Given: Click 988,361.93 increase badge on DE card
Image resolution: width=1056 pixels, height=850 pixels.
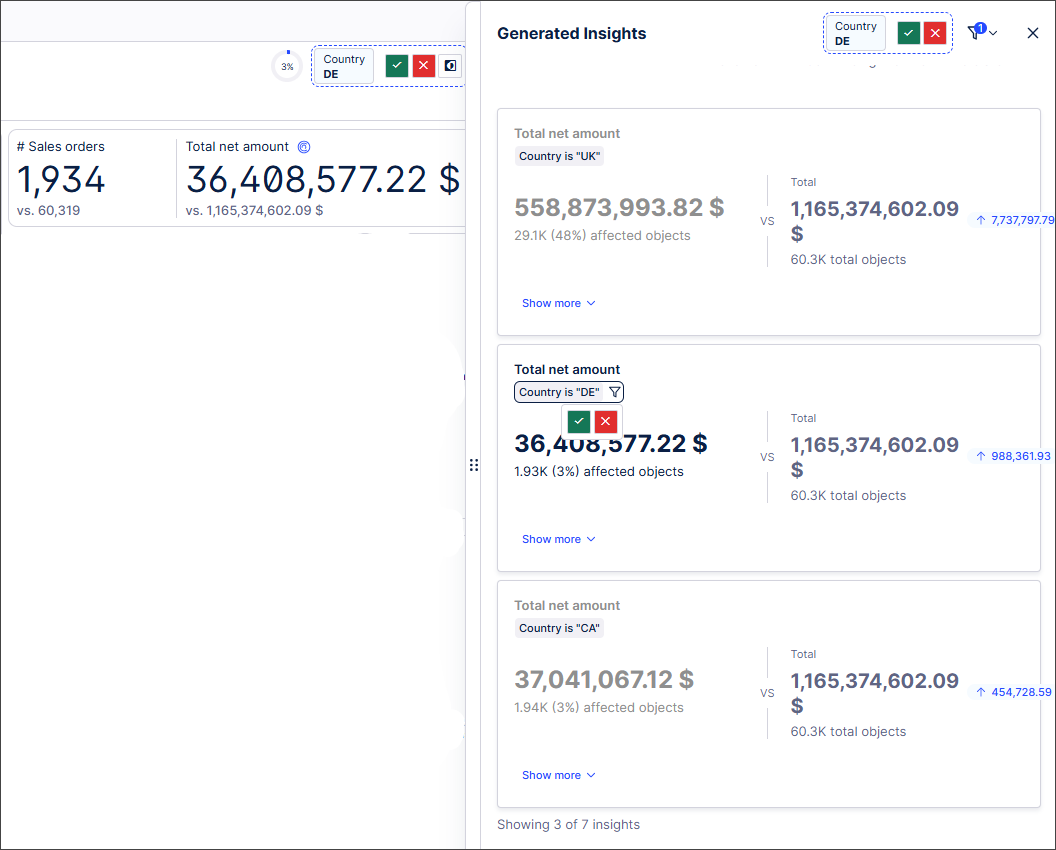Looking at the screenshot, I should 1012,456.
